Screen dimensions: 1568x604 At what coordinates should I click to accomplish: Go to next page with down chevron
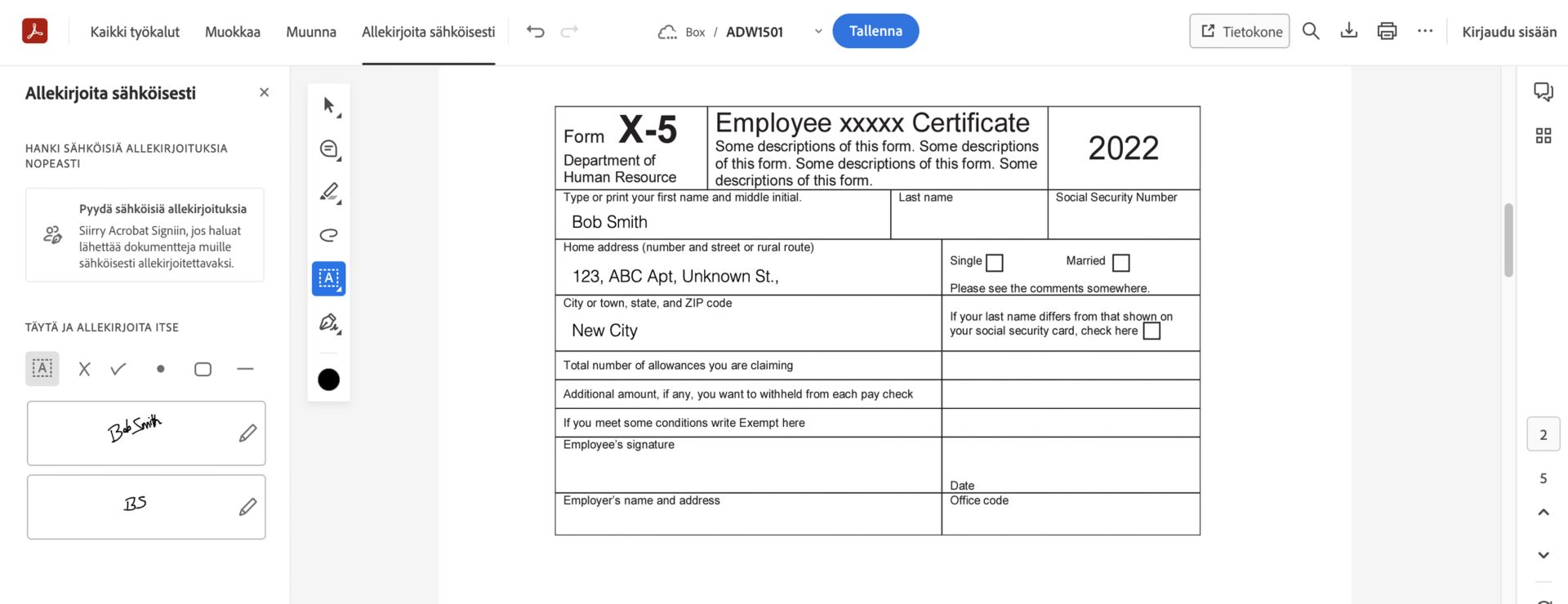pyautogui.click(x=1543, y=555)
